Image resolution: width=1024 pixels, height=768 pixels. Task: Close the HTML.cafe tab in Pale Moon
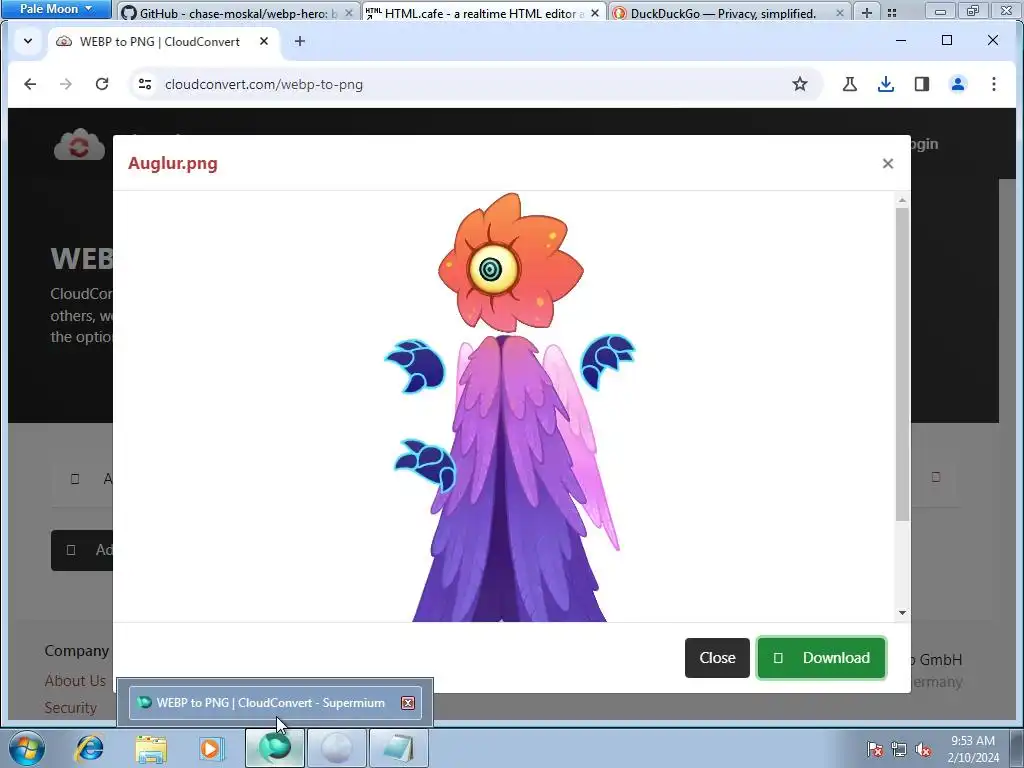(x=595, y=13)
